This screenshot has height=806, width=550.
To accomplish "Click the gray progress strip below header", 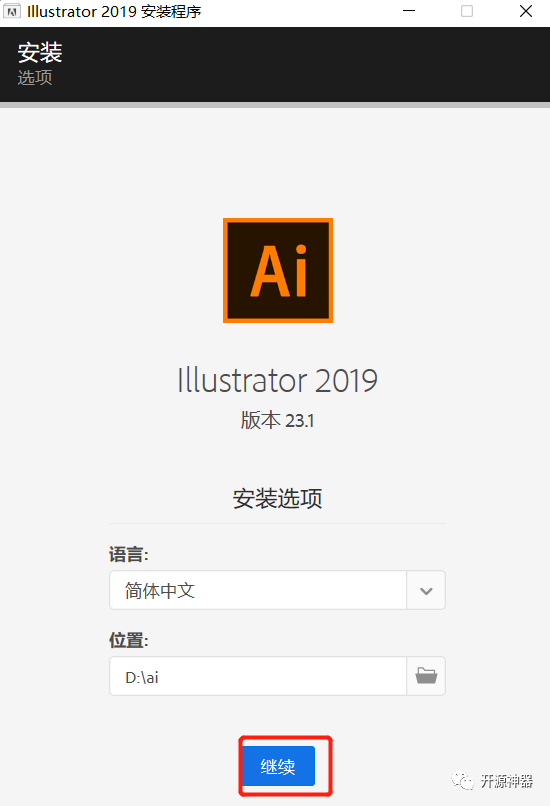I will pos(275,105).
